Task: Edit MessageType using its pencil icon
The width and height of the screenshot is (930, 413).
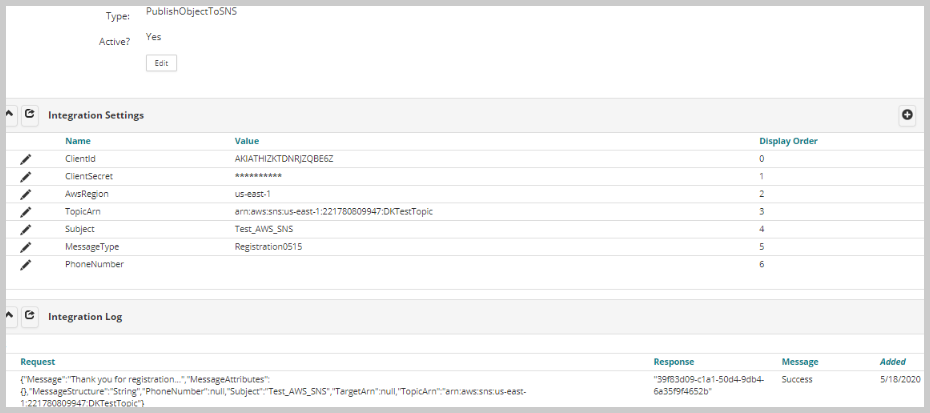Action: pos(26,247)
